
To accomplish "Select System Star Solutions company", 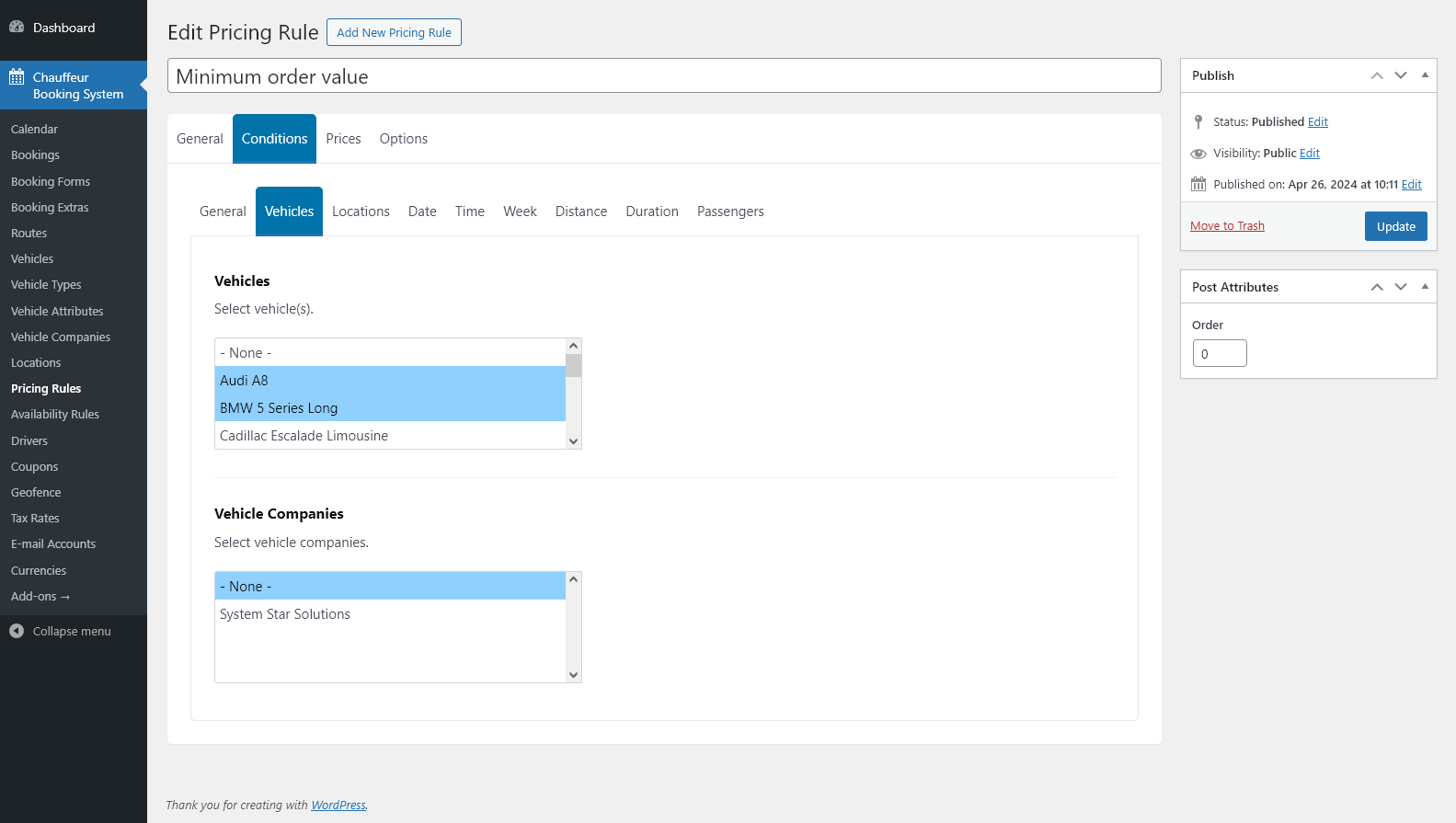I will 390,614.
